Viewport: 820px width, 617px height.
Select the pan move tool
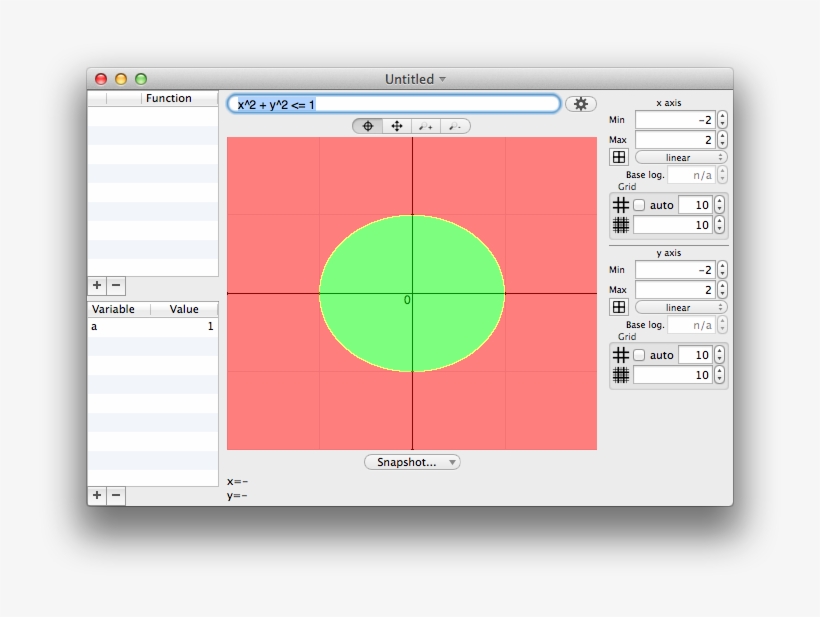tap(397, 126)
